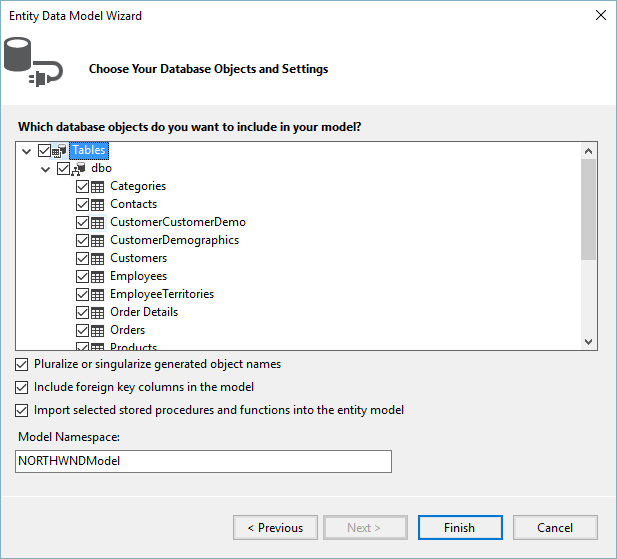Select the Tables label in the tree
This screenshot has width=617, height=559.
(x=89, y=150)
